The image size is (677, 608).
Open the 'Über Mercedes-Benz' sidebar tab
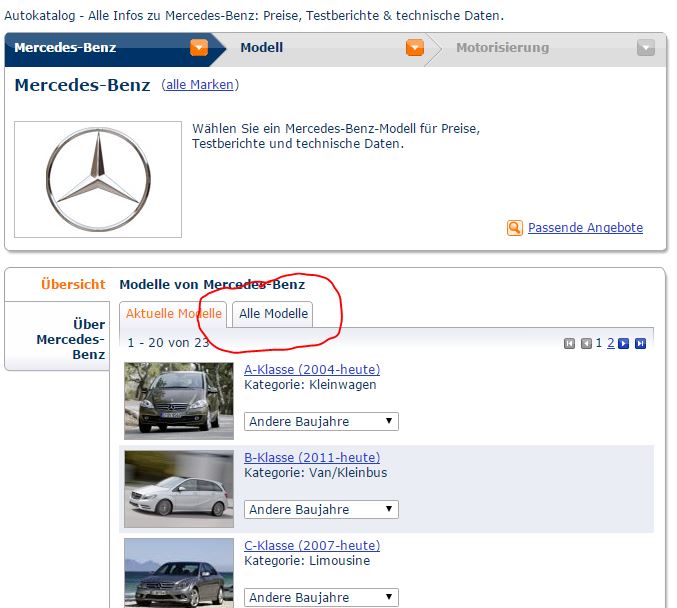click(x=71, y=339)
